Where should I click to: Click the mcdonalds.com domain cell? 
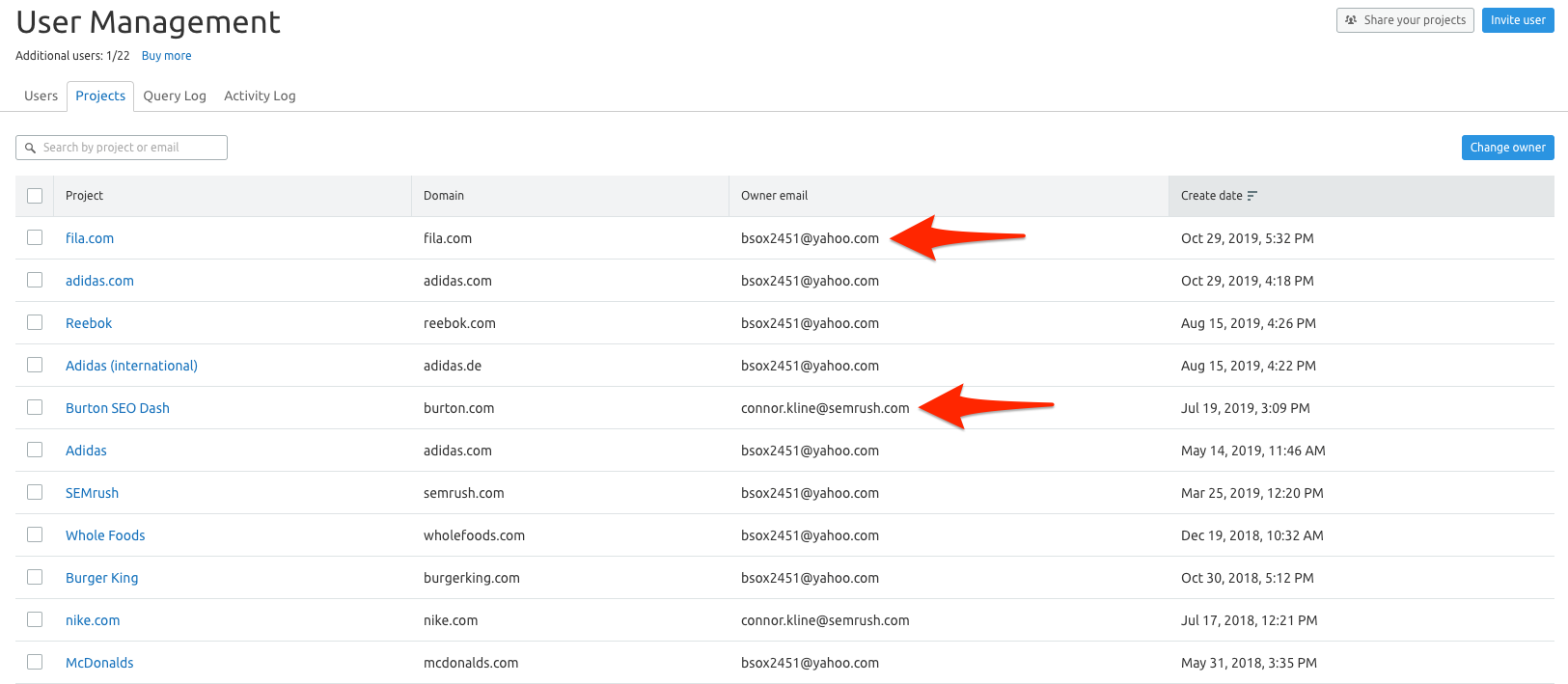tap(471, 663)
